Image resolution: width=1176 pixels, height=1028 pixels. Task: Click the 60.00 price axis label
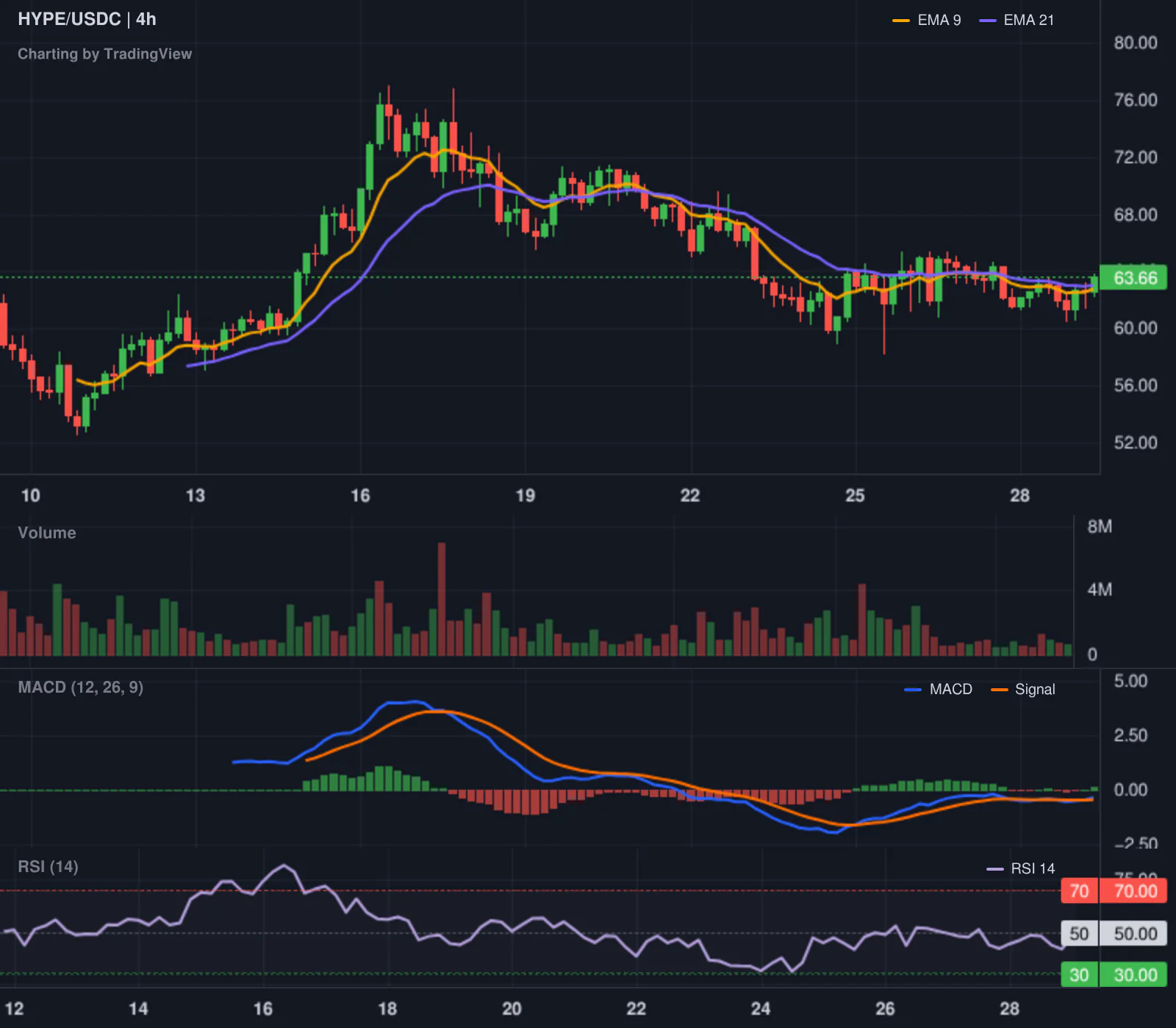[1136, 328]
